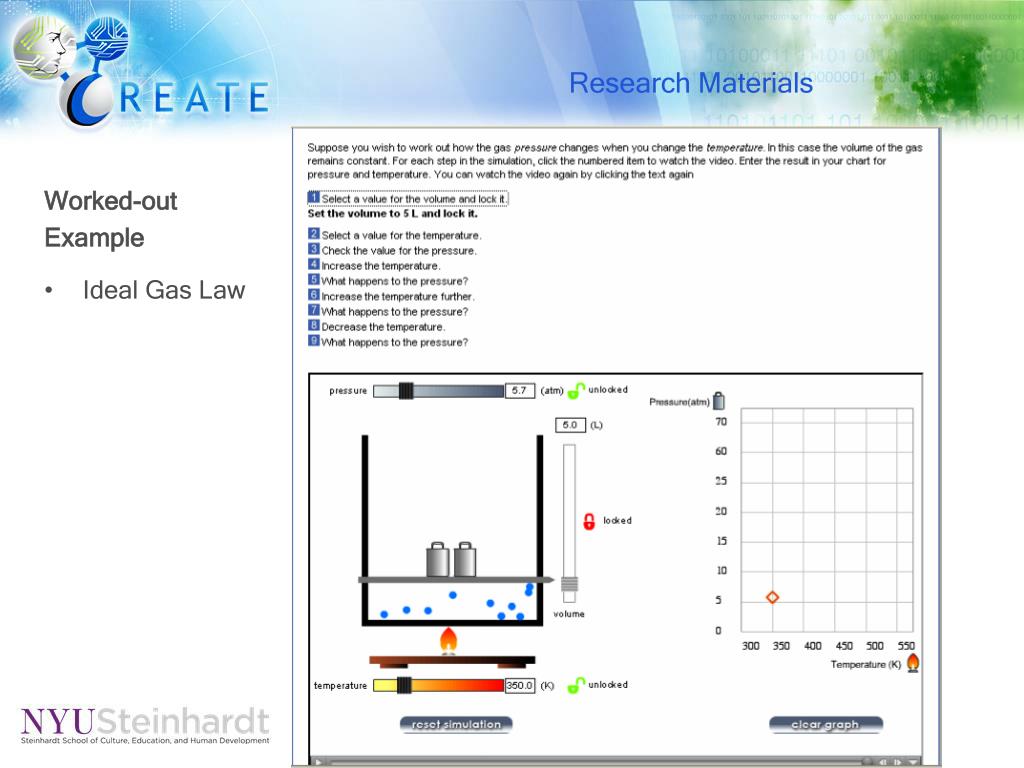Screen dimensions: 1024x768
Task: Click step 3 'Check the value for the pressure'
Action: click(x=392, y=251)
